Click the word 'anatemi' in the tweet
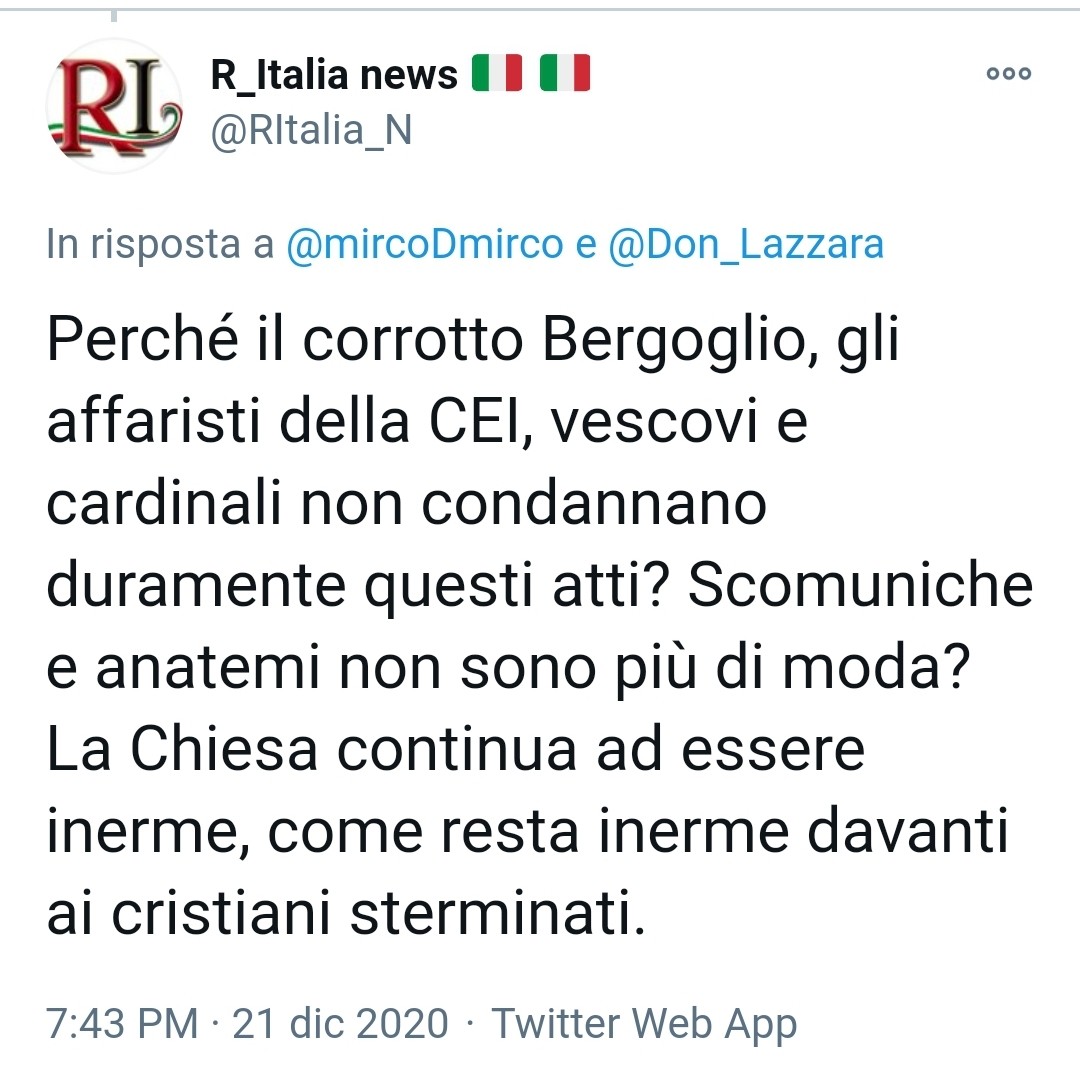The image size is (1080, 1092). tap(208, 667)
